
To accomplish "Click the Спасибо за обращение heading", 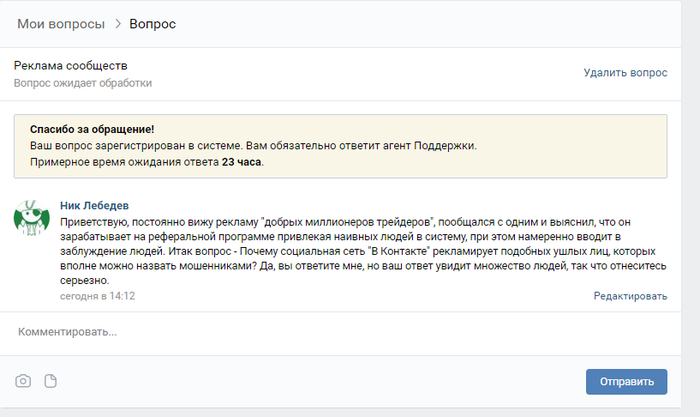I will pos(92,129).
